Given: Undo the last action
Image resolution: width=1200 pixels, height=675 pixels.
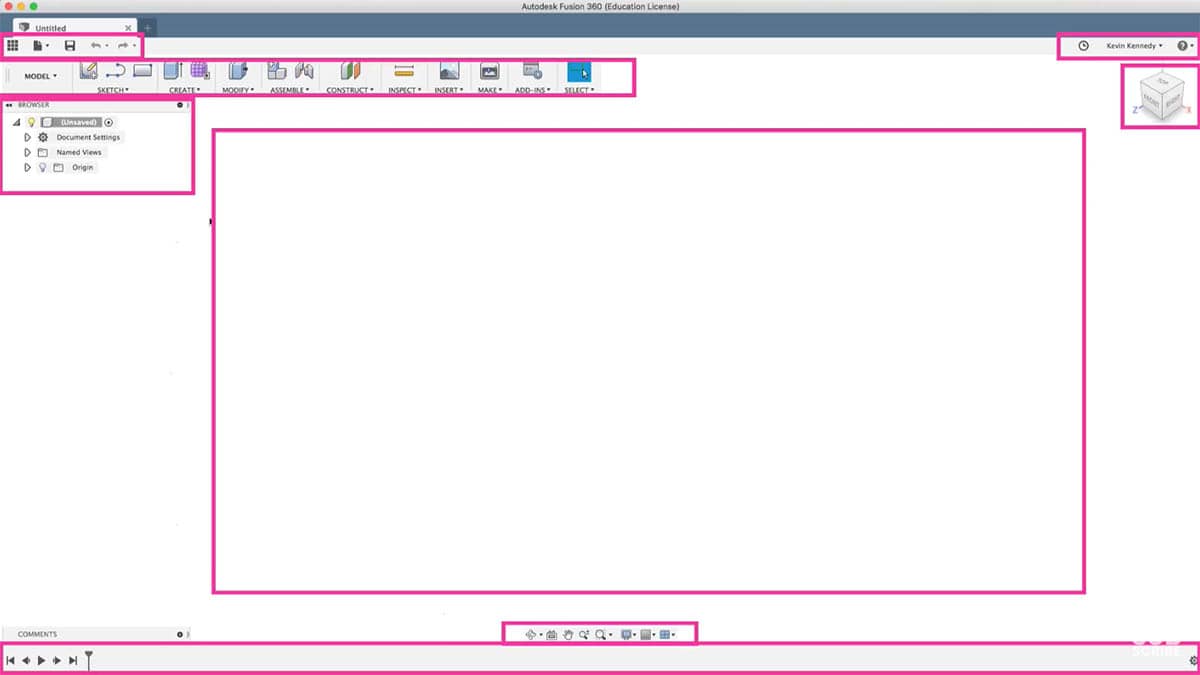Looking at the screenshot, I should point(95,46).
